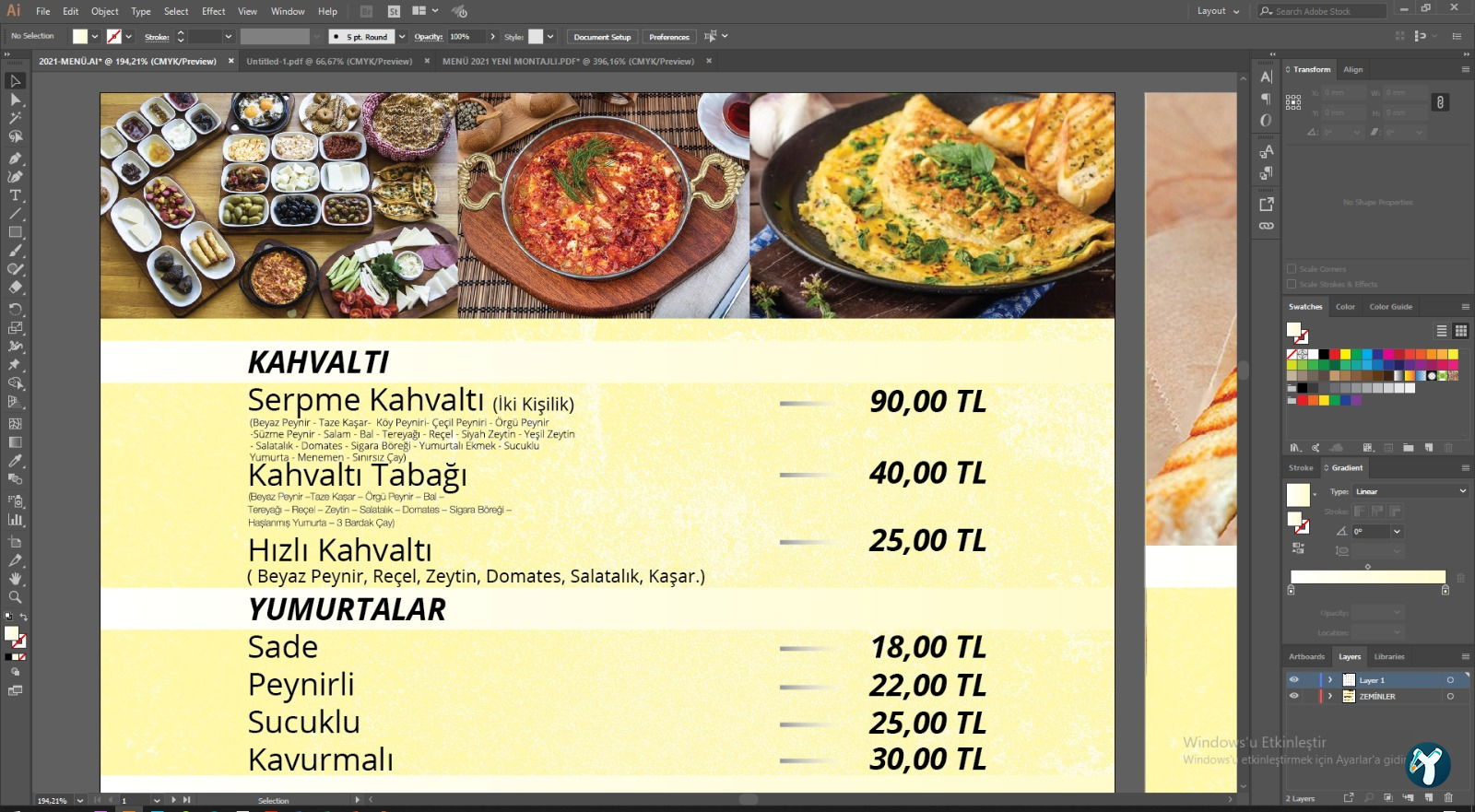This screenshot has width=1475, height=812.
Task: Select the Direct Selection tool
Action: tap(15, 100)
